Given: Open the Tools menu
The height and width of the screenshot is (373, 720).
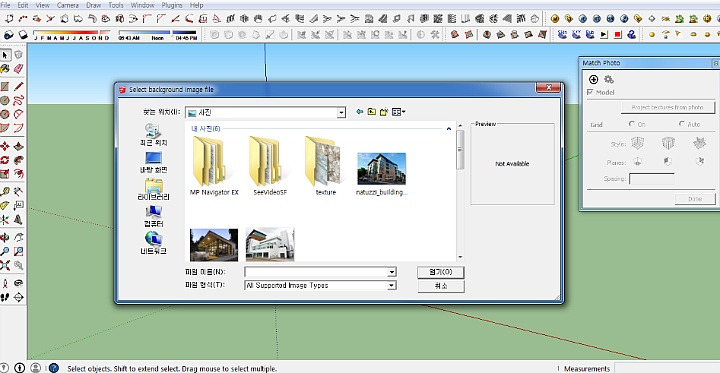Looking at the screenshot, I should point(116,5).
